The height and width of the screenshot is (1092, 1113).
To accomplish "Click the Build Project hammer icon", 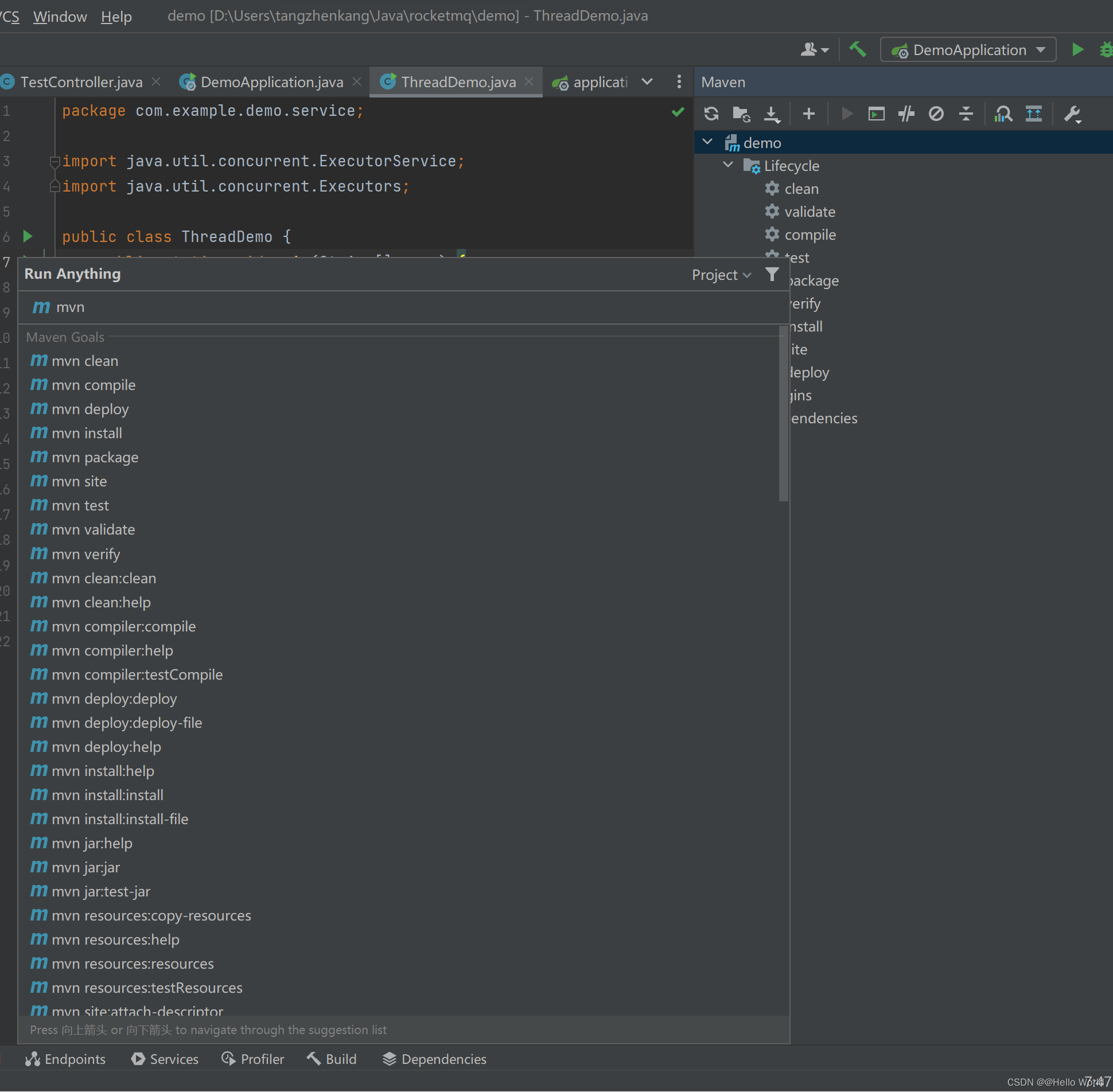I will pos(858,50).
